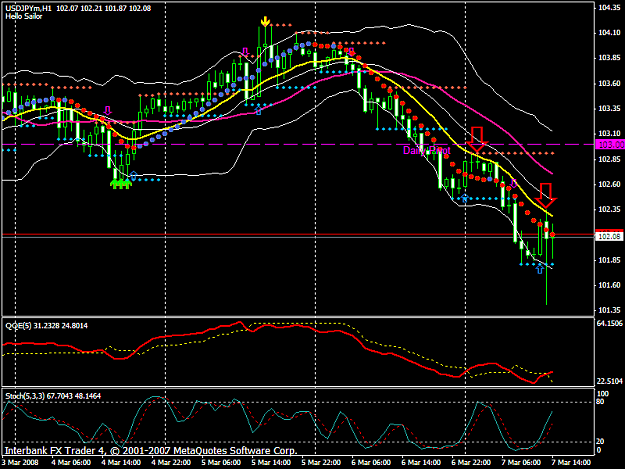
Task: Select the '4 Mar 06:00' time label
Action: point(71,463)
